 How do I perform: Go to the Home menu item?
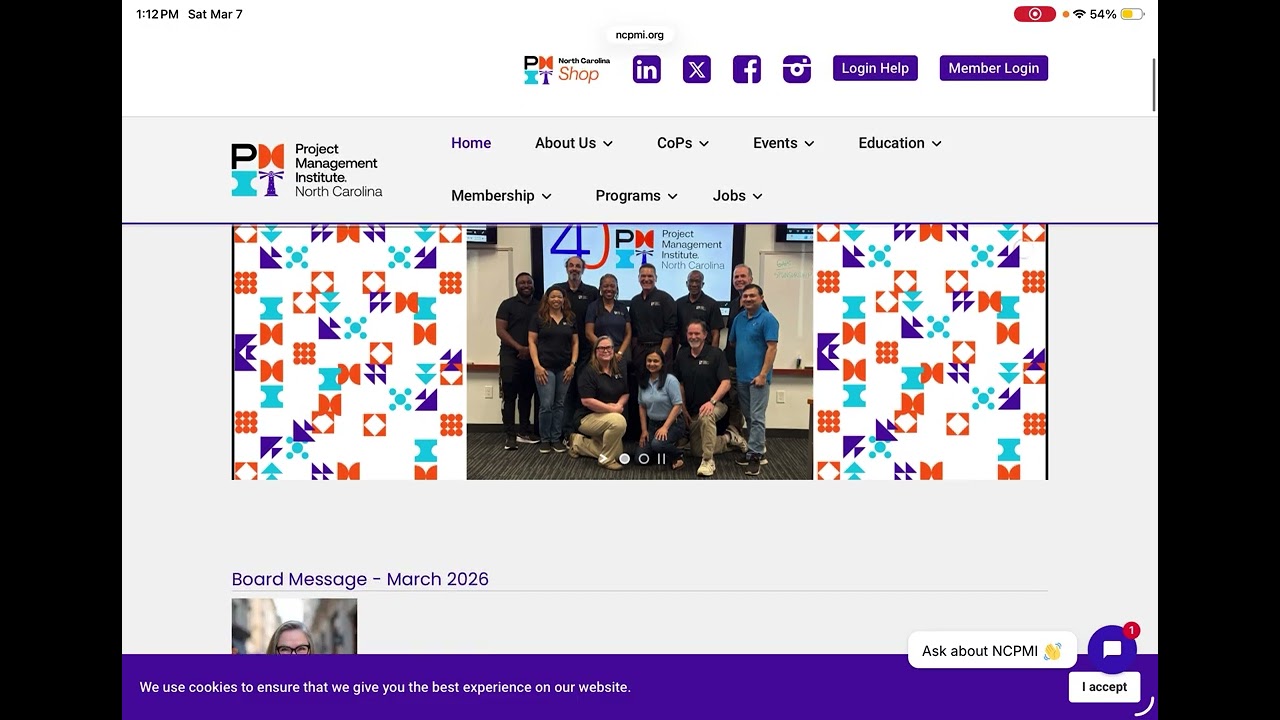click(x=471, y=143)
